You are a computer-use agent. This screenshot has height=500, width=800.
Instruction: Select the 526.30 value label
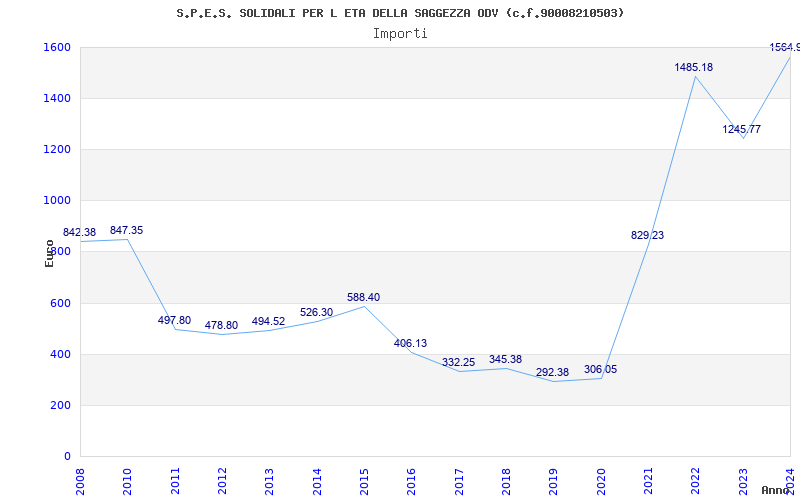[316, 312]
